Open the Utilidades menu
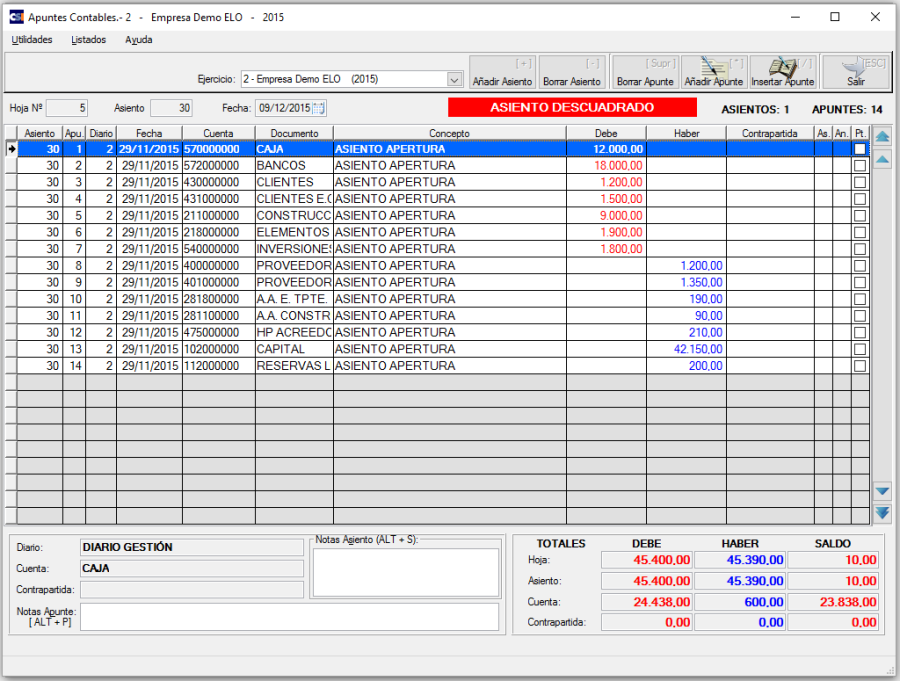Image resolution: width=900 pixels, height=681 pixels. (x=32, y=40)
